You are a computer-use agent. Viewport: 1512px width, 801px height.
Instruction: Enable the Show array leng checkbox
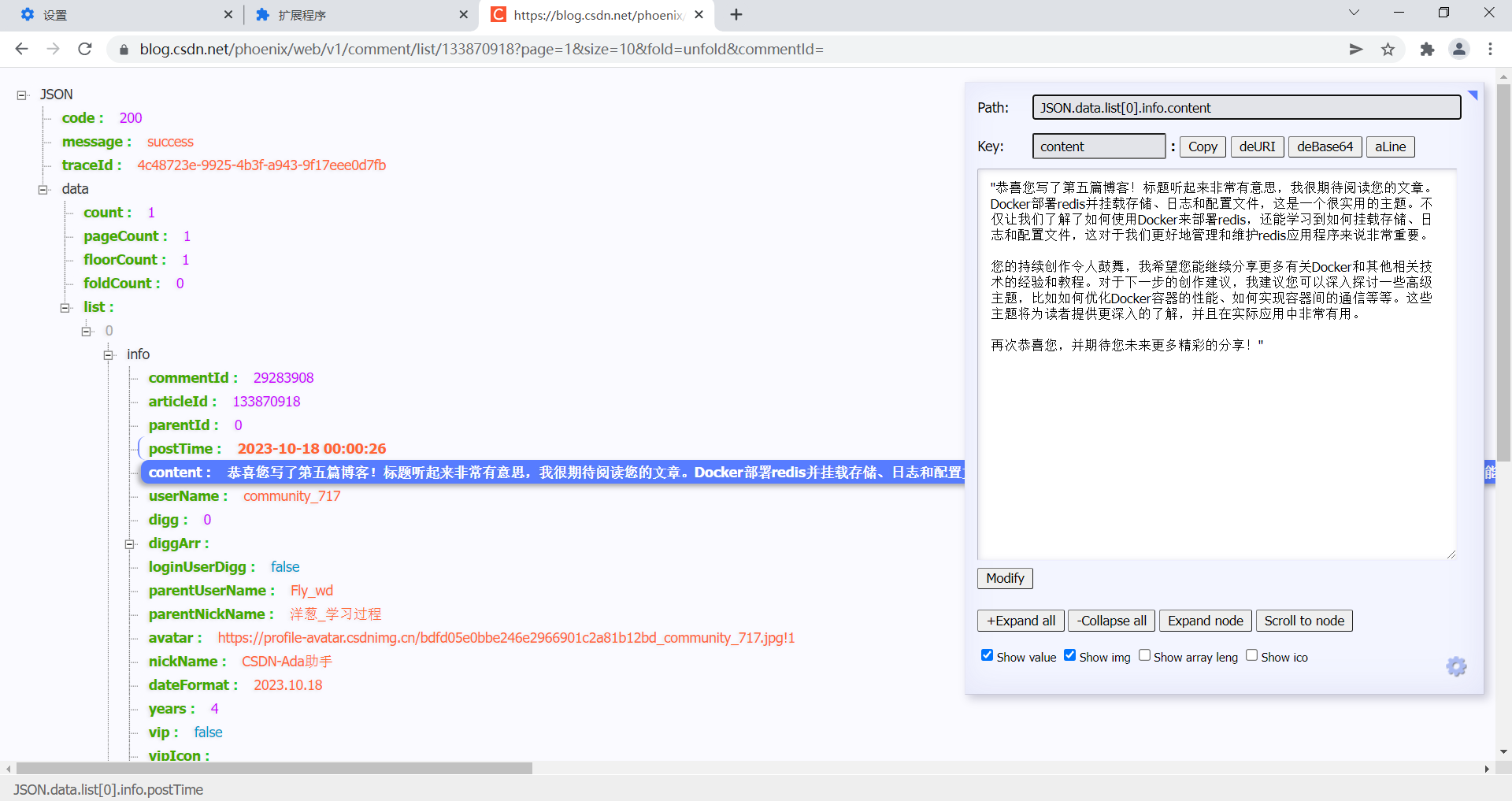click(x=1145, y=655)
